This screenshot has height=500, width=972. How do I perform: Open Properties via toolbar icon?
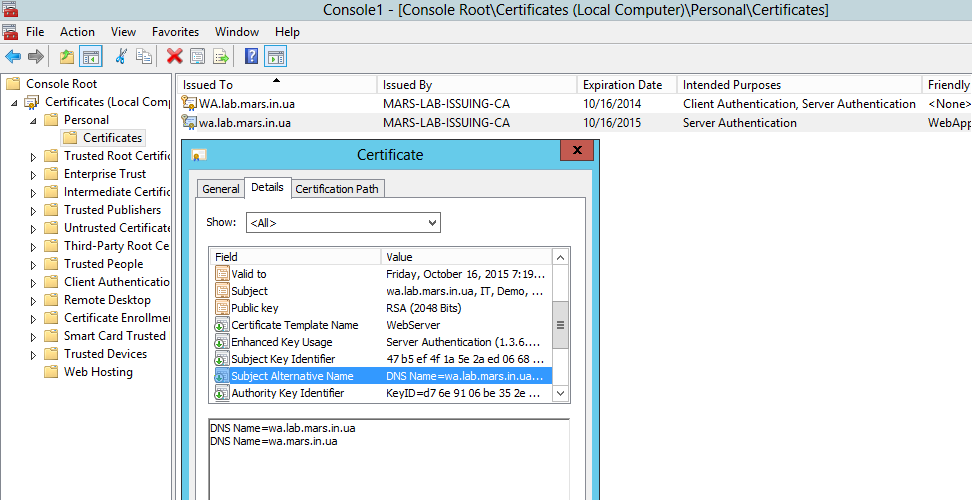(198, 57)
